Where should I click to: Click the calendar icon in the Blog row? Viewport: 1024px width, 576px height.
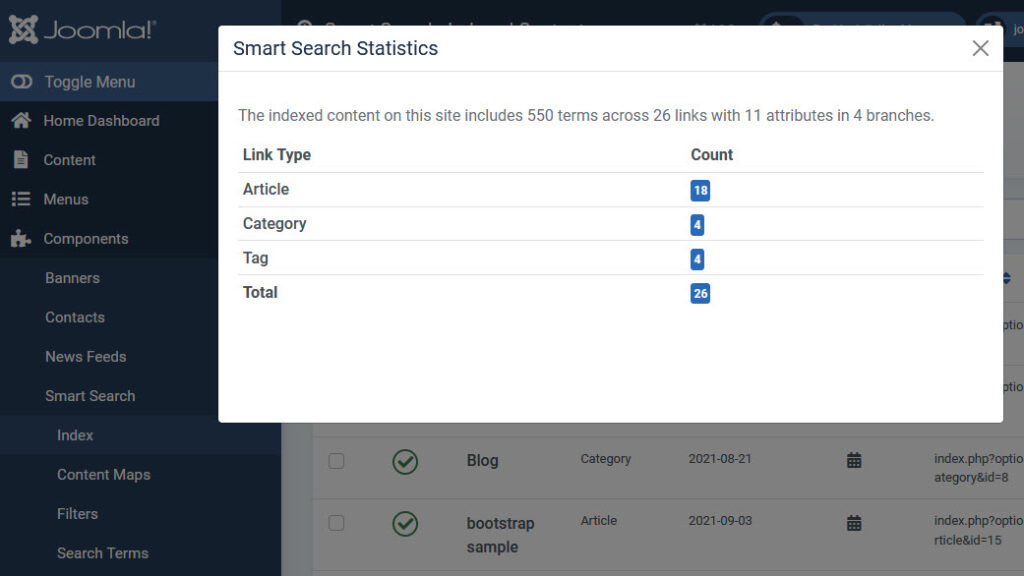pyautogui.click(x=854, y=460)
